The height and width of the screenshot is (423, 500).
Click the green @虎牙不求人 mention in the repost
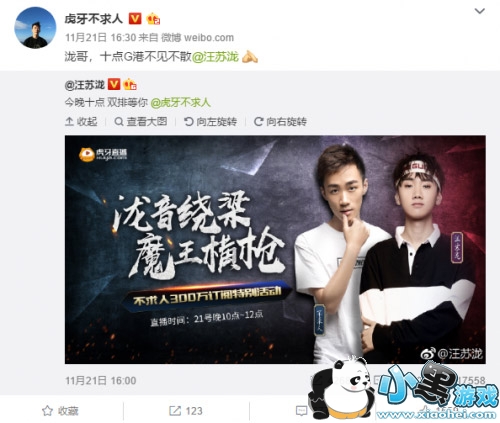click(181, 102)
